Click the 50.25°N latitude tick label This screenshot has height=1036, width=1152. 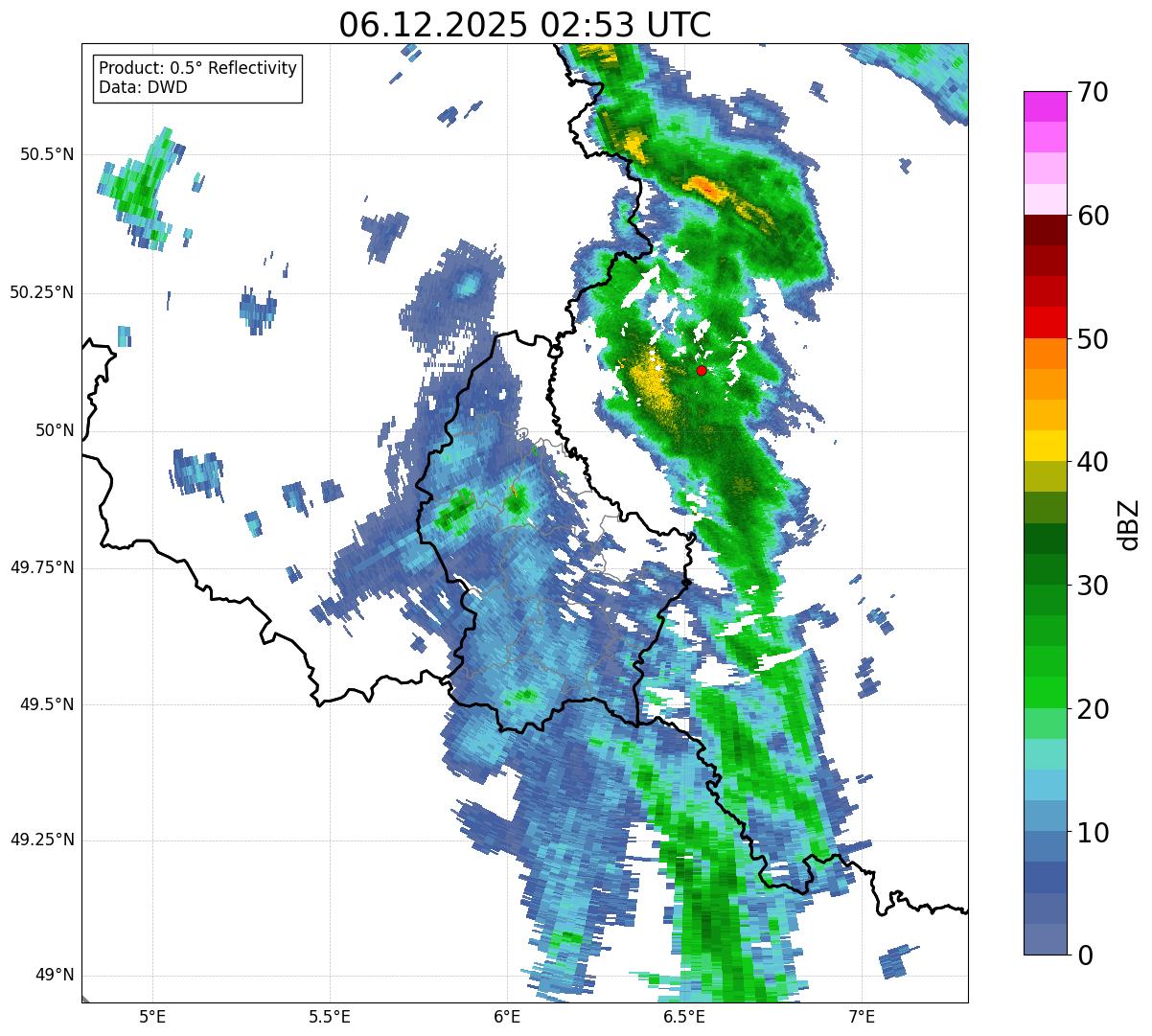click(42, 293)
